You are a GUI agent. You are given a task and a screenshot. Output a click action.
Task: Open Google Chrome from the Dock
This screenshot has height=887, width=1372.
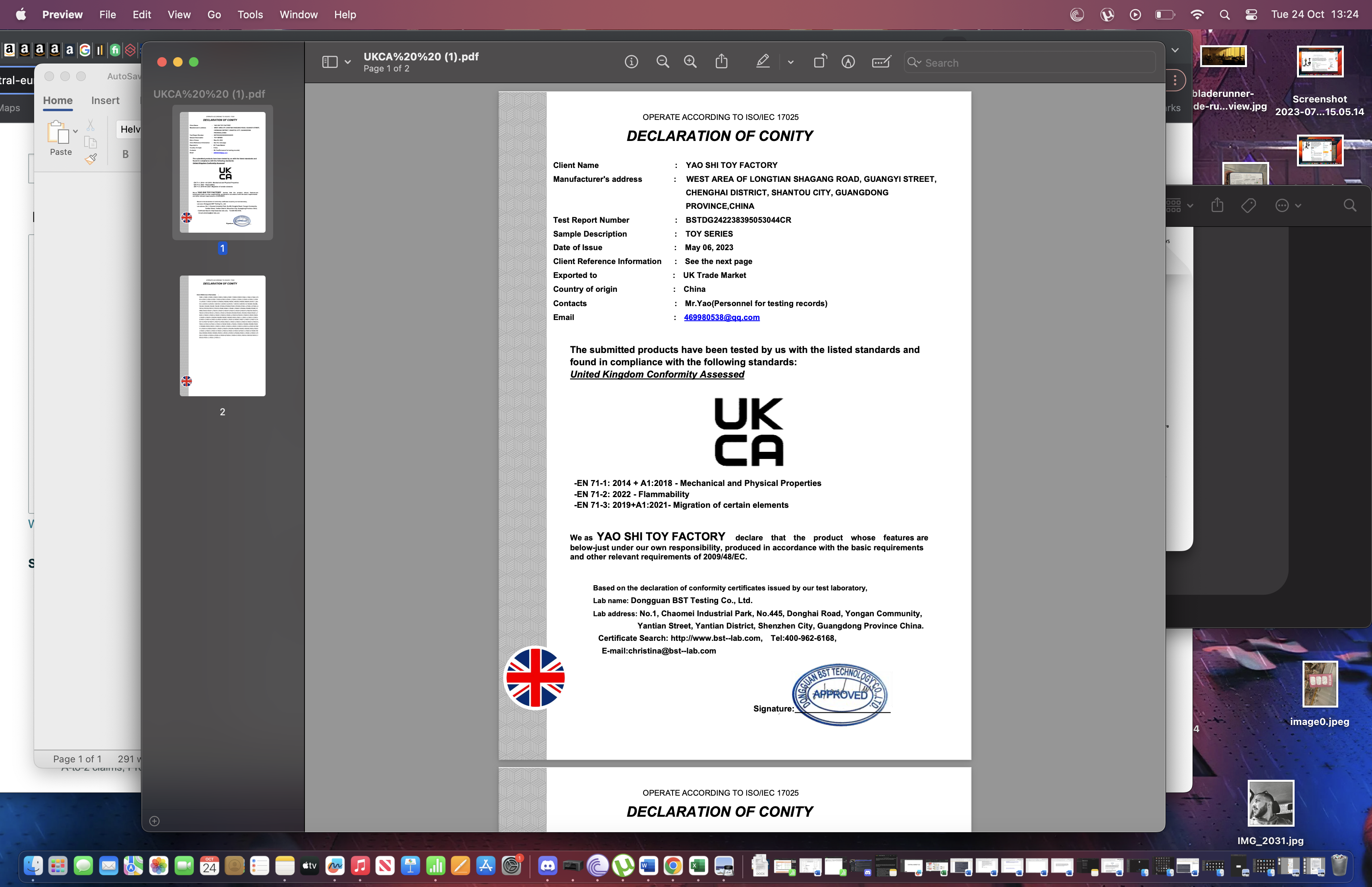[673, 866]
